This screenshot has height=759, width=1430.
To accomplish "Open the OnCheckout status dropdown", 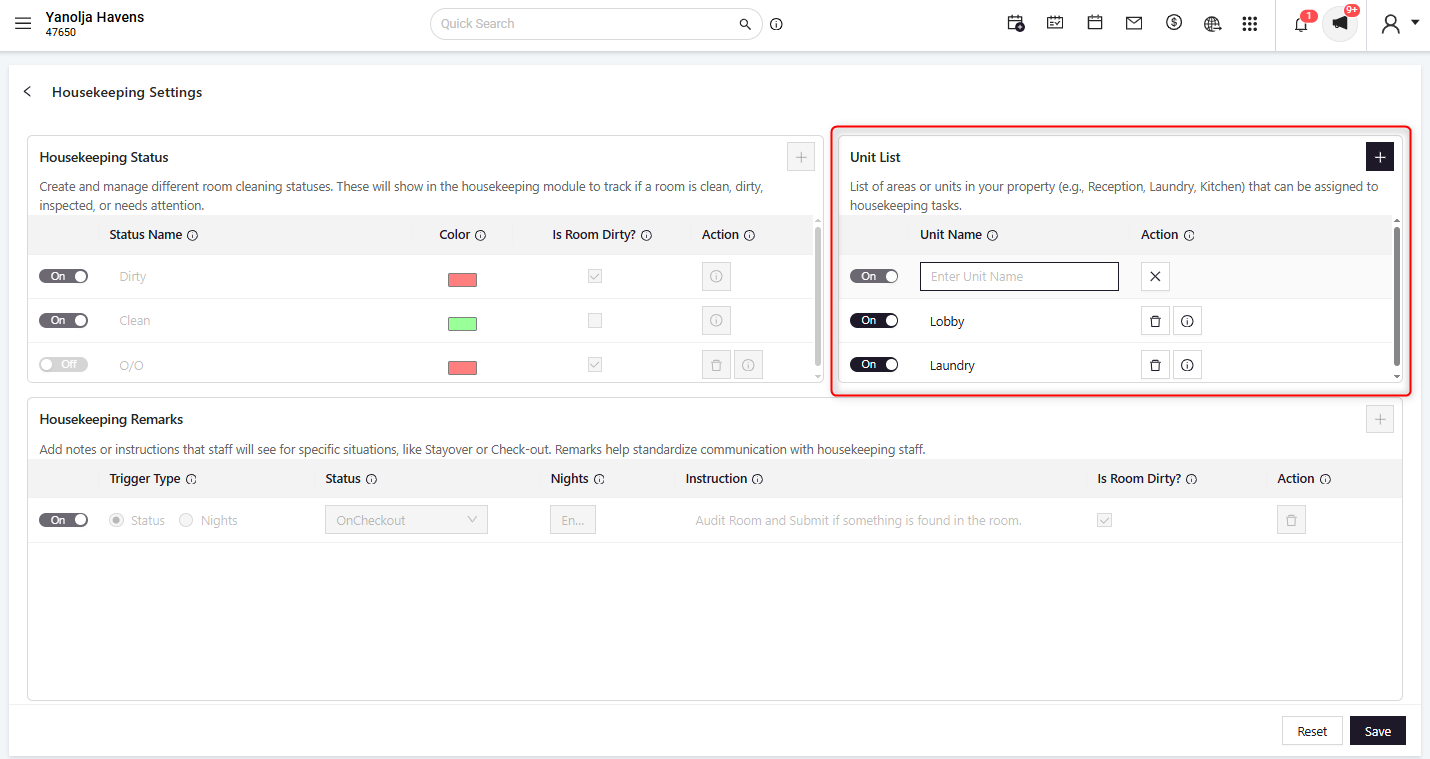I will point(406,520).
